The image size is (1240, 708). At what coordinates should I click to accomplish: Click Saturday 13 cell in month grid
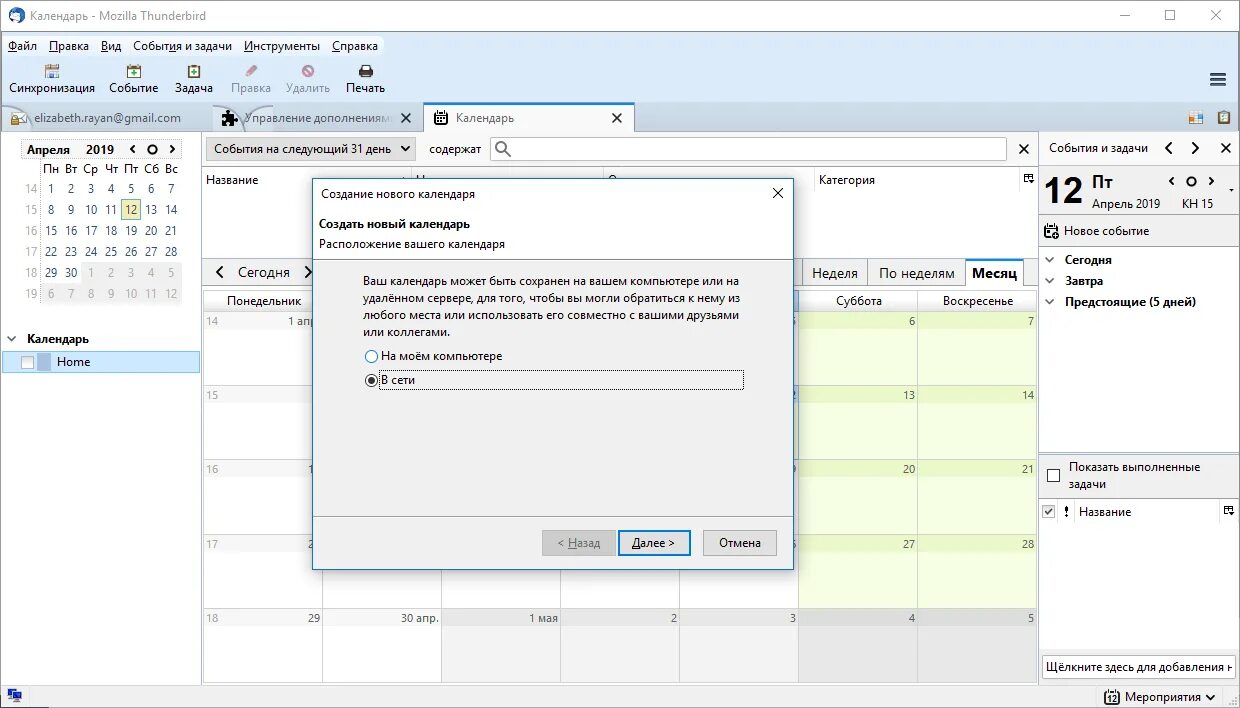click(x=858, y=423)
